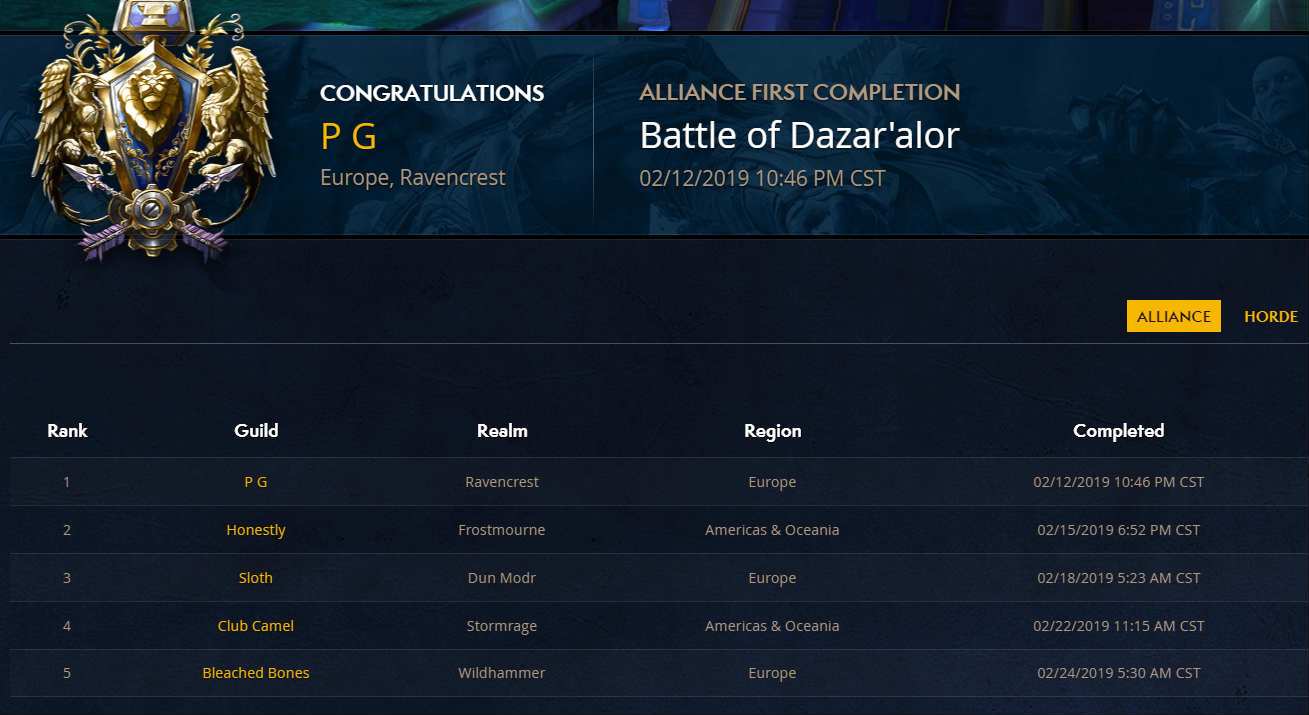Click the Bleached Bones guild link
The image size is (1309, 715).
point(256,674)
